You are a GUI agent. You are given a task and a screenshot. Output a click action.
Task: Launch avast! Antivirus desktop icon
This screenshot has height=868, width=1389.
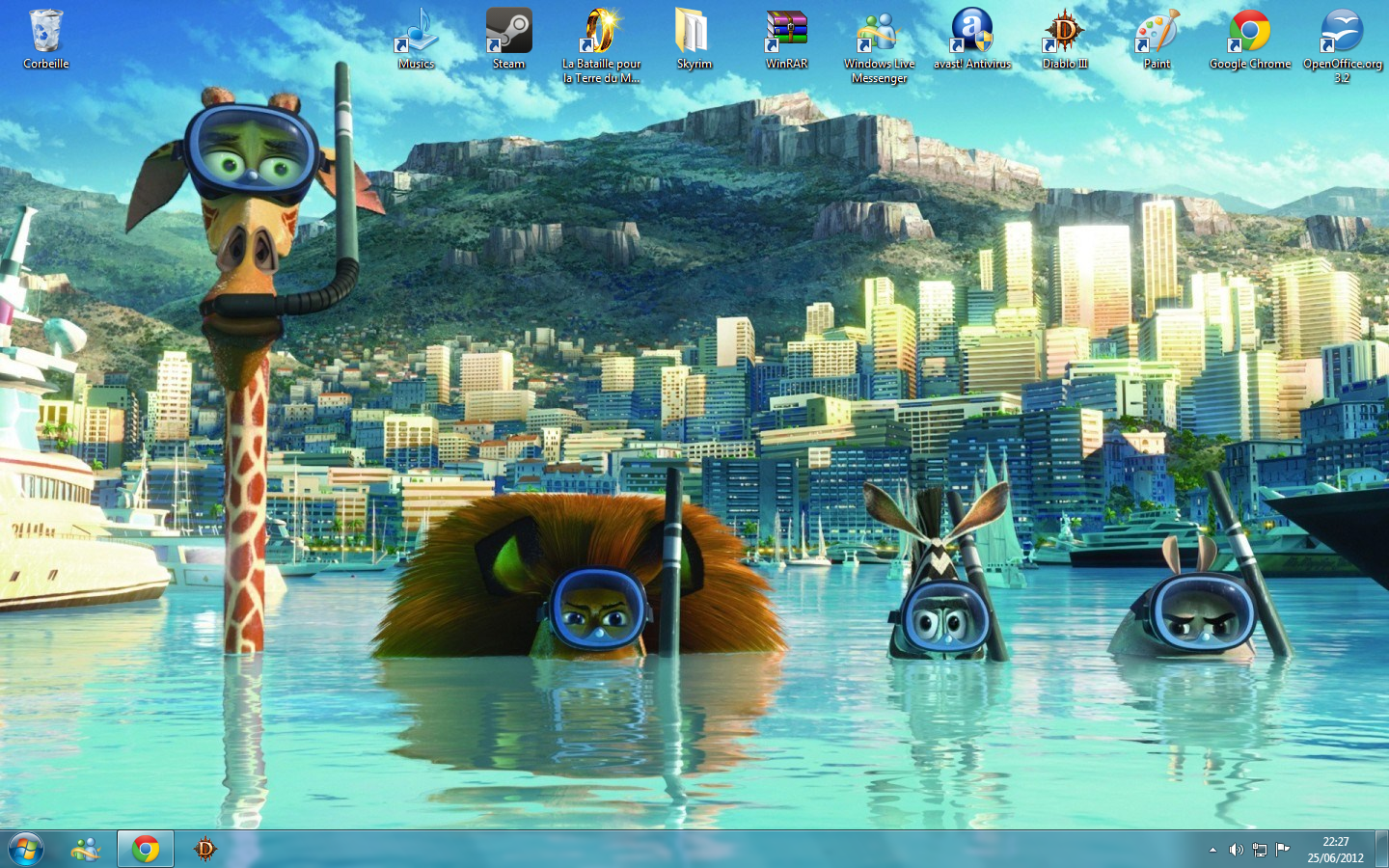(971, 40)
